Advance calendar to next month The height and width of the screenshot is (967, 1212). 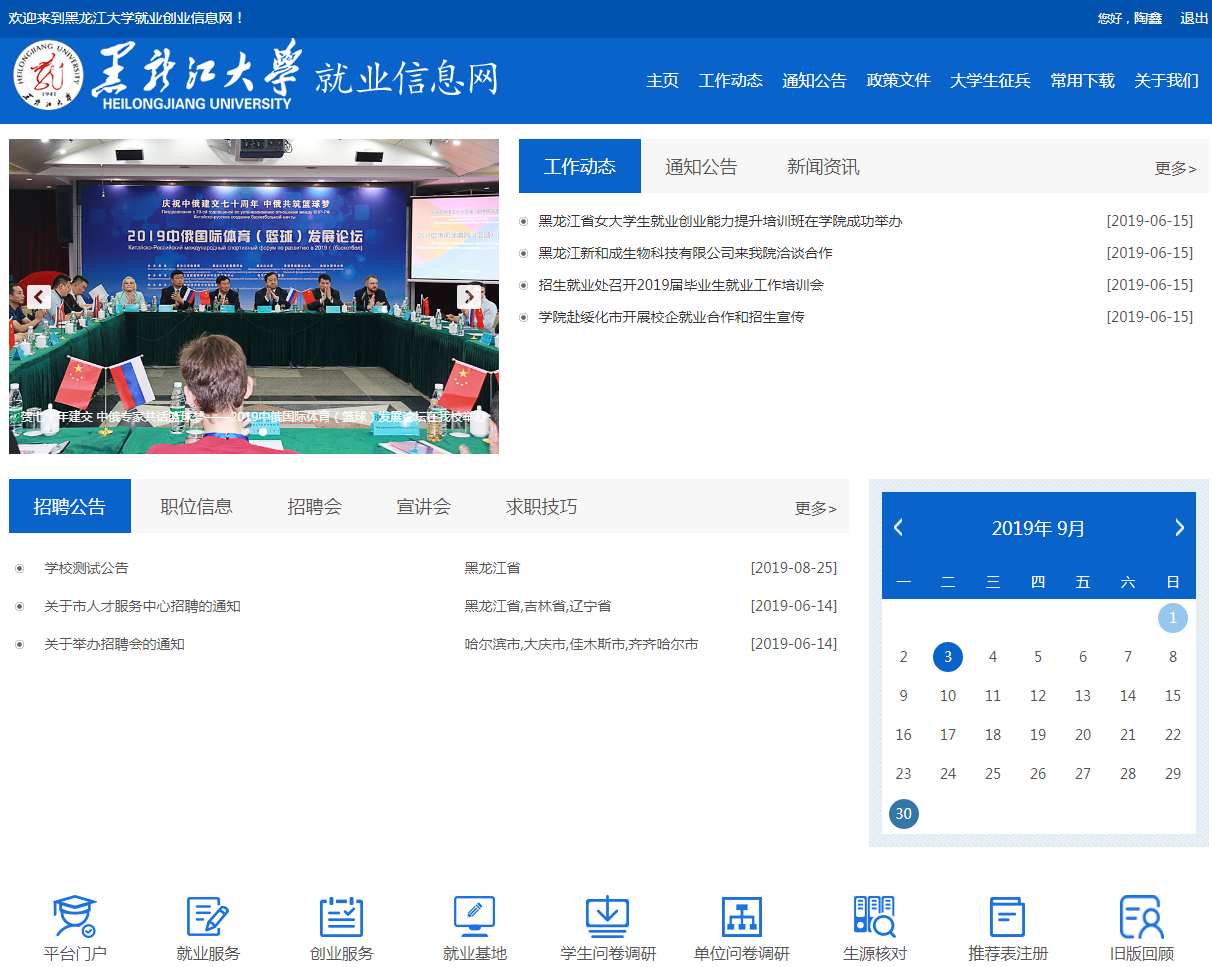coord(1179,528)
